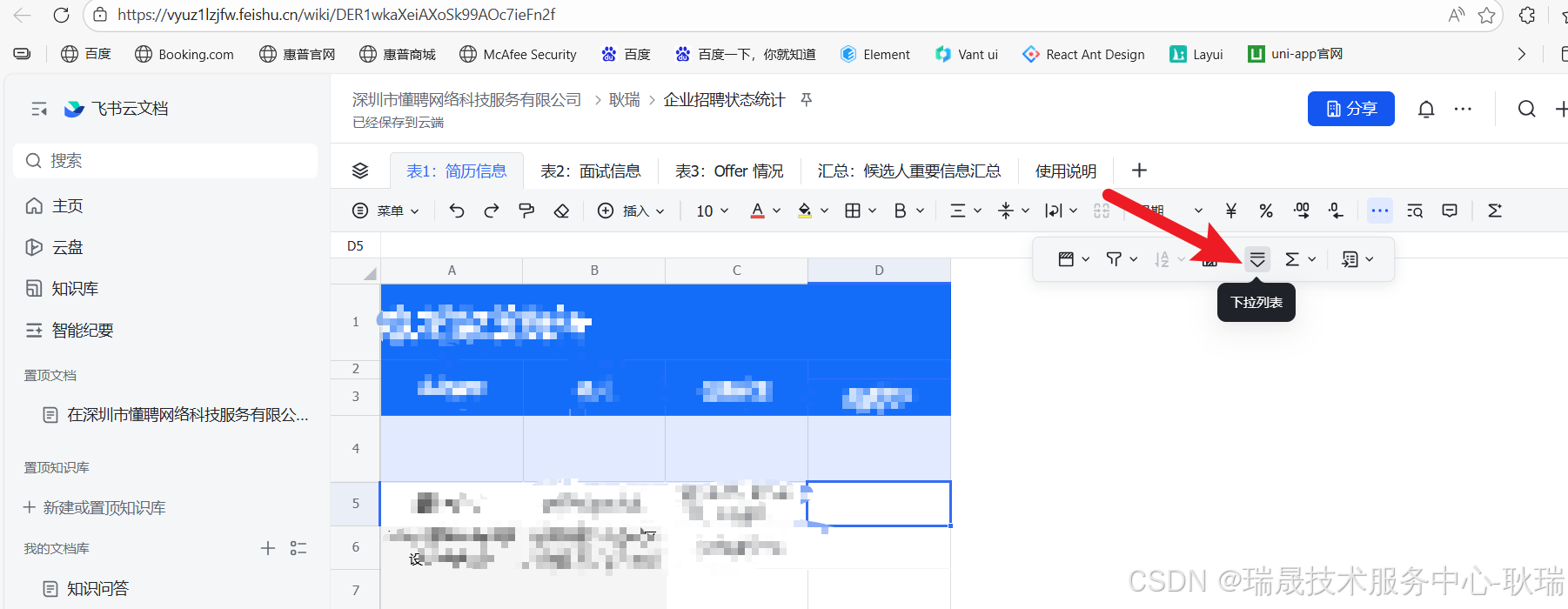Click the increase decimal places icon
The height and width of the screenshot is (609, 1568).
tap(1302, 211)
